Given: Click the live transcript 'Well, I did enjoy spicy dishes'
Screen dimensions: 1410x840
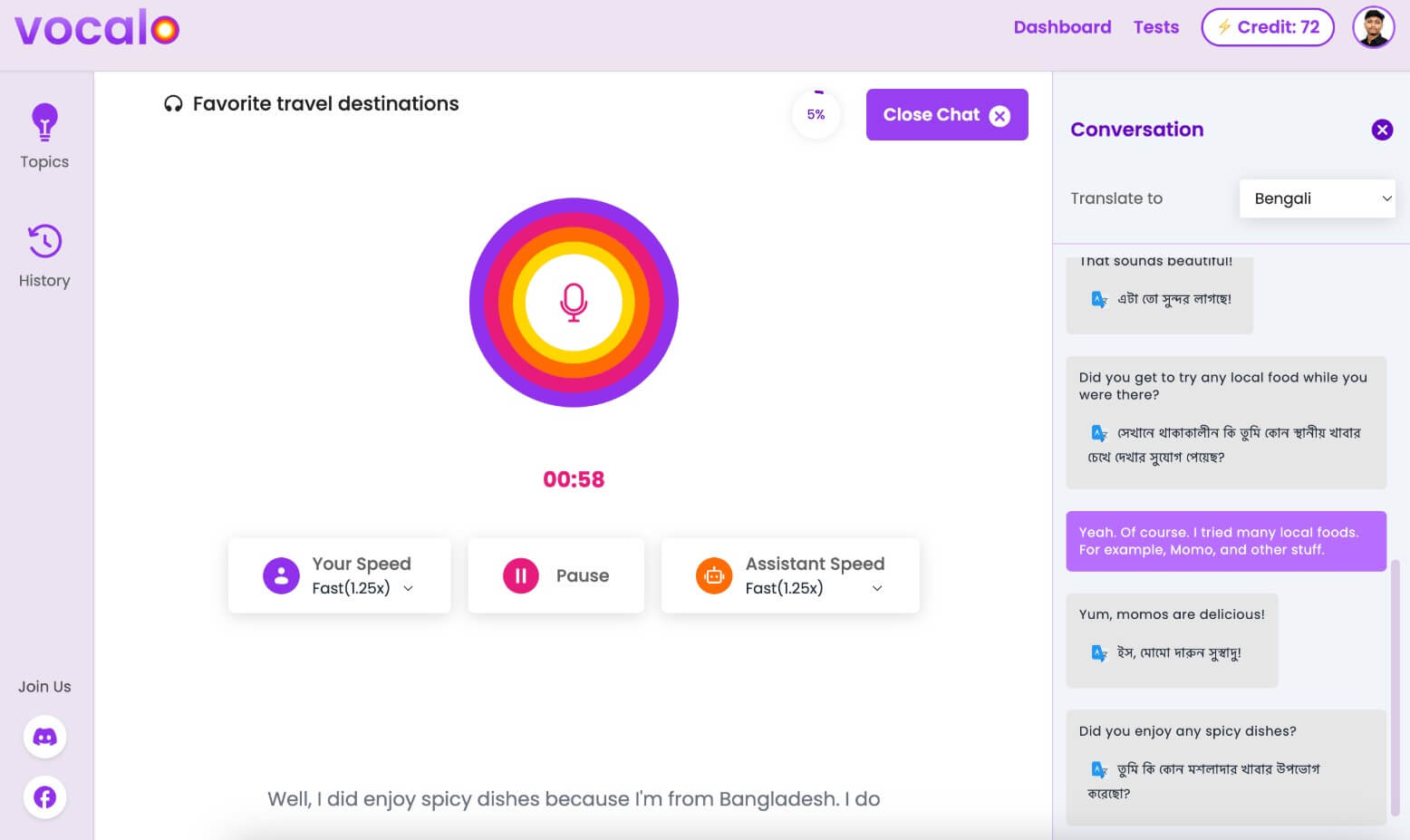Looking at the screenshot, I should coord(574,799).
